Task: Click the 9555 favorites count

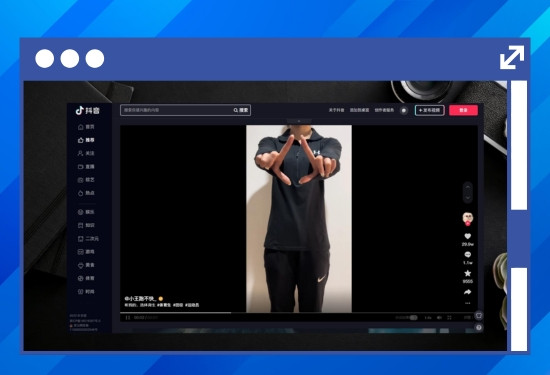Action: click(468, 281)
